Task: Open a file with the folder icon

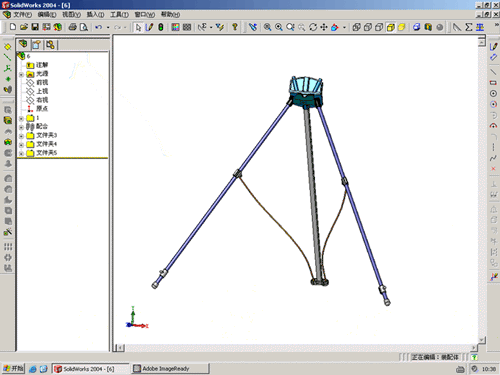Action: click(24, 27)
